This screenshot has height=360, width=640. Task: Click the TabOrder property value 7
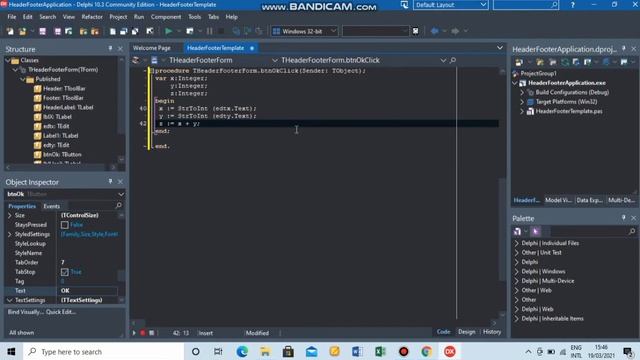[x=89, y=262]
